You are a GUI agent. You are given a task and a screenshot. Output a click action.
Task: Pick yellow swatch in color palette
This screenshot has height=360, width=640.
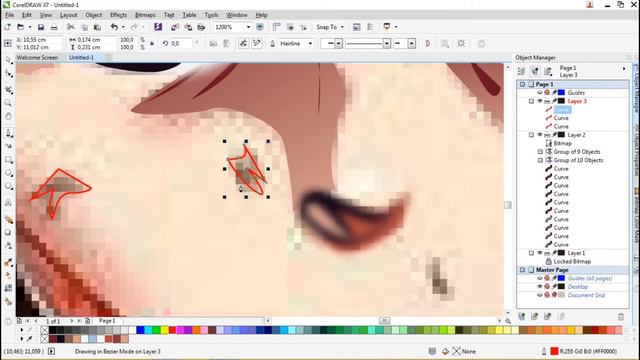tap(164, 330)
